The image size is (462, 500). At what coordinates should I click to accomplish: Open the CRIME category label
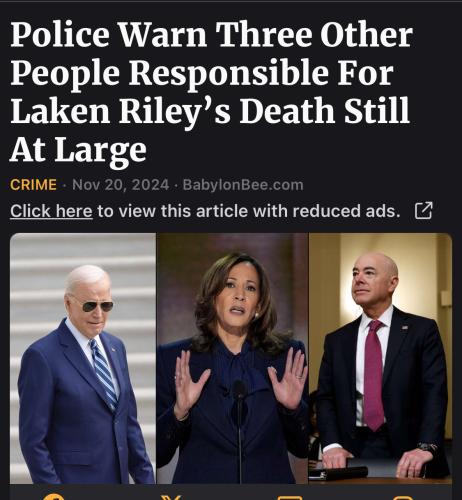pos(33,185)
